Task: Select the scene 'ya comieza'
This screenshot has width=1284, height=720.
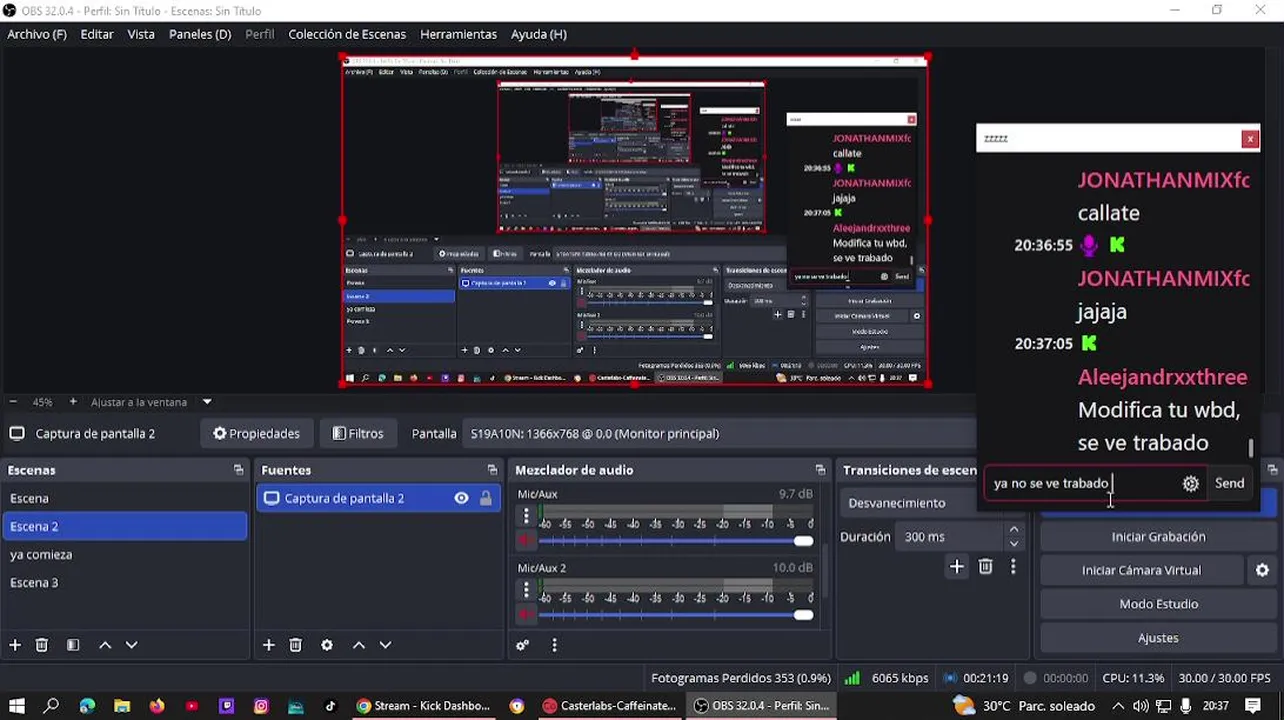Action: (125, 554)
